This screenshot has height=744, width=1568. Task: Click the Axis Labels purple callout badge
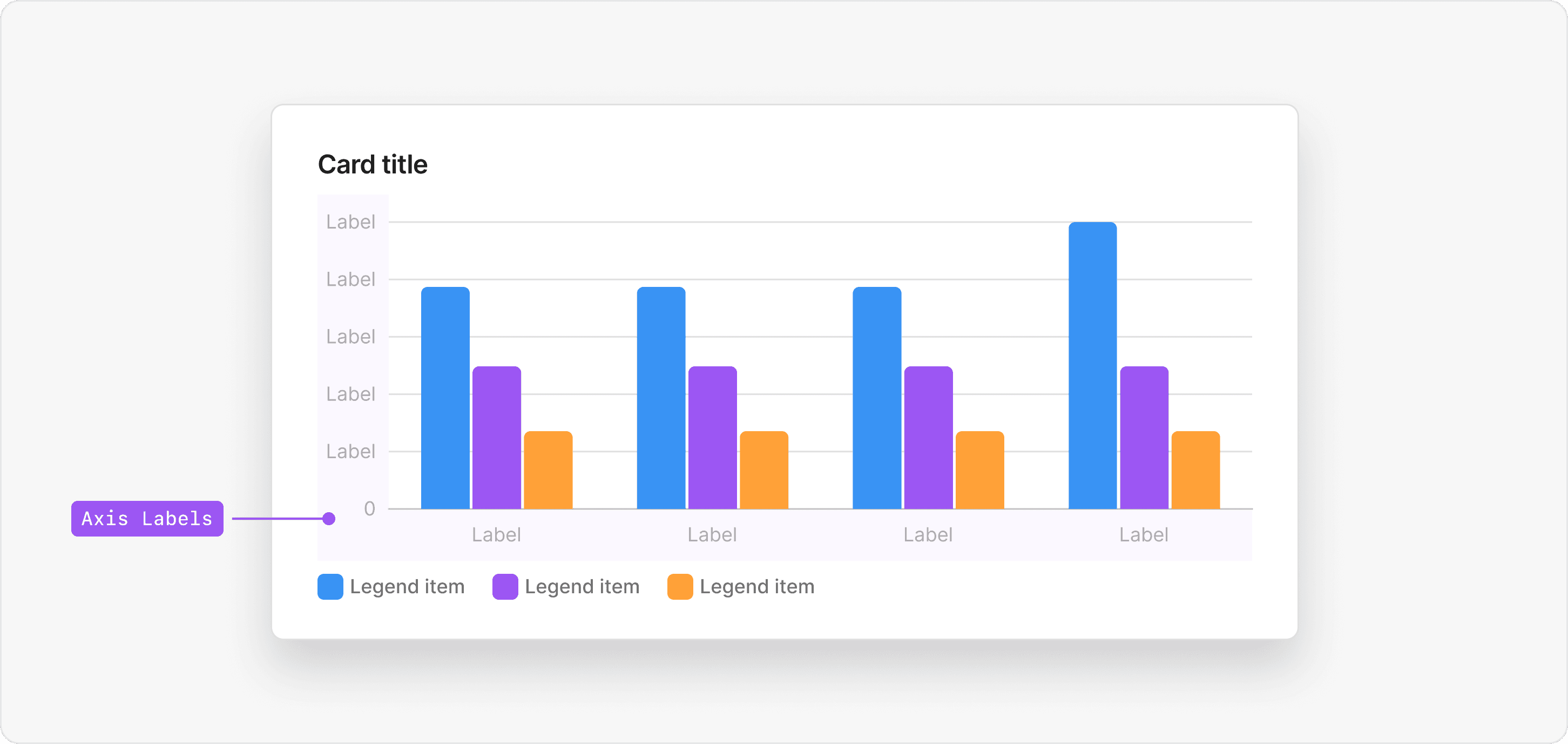click(x=147, y=519)
